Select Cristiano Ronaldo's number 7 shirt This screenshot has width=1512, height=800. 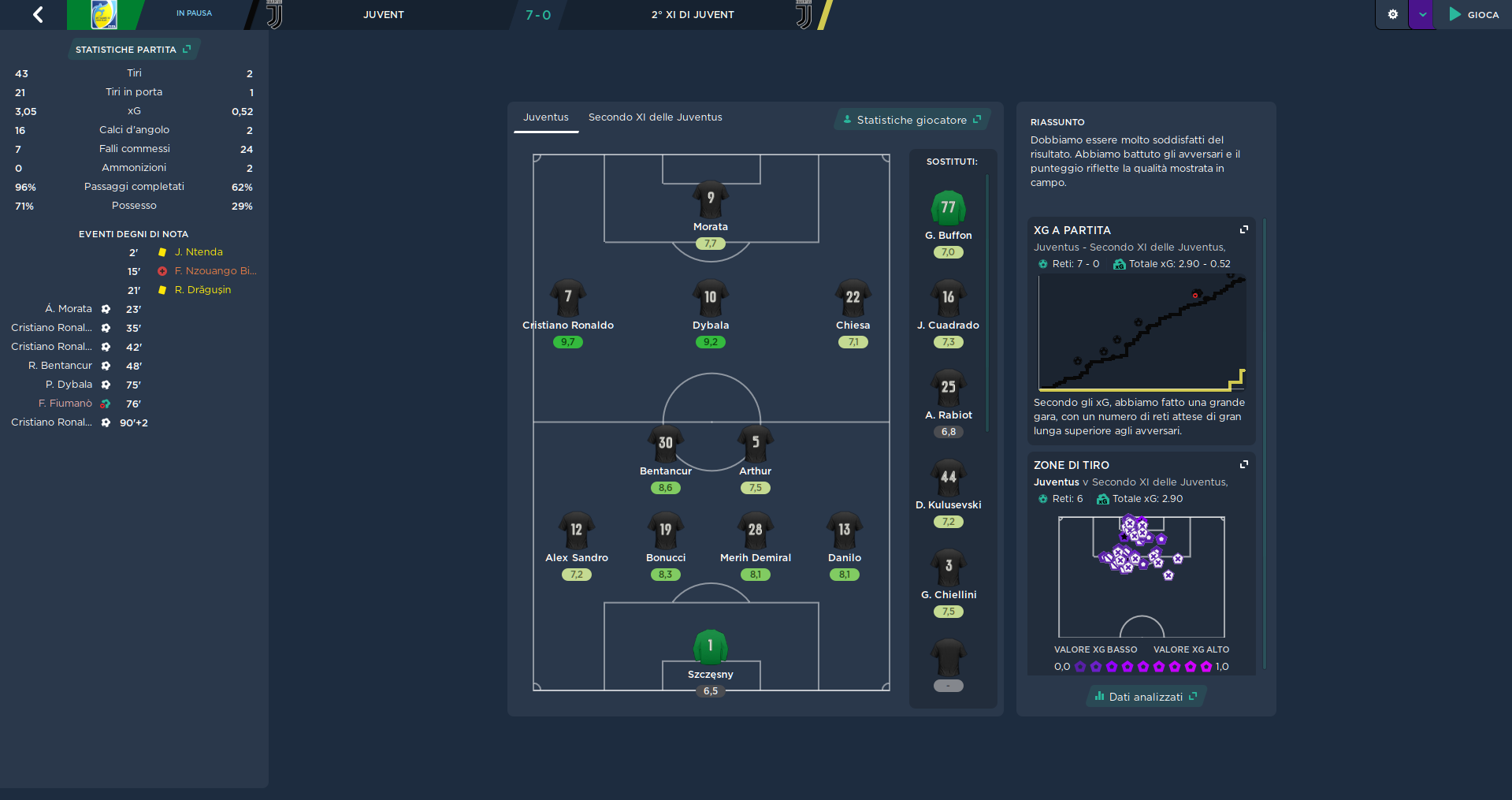point(568,298)
